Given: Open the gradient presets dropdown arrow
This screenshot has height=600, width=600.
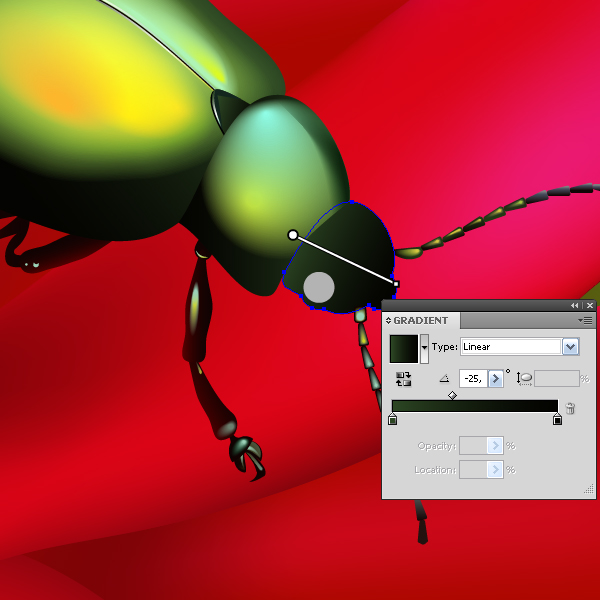Looking at the screenshot, I should coord(424,349).
